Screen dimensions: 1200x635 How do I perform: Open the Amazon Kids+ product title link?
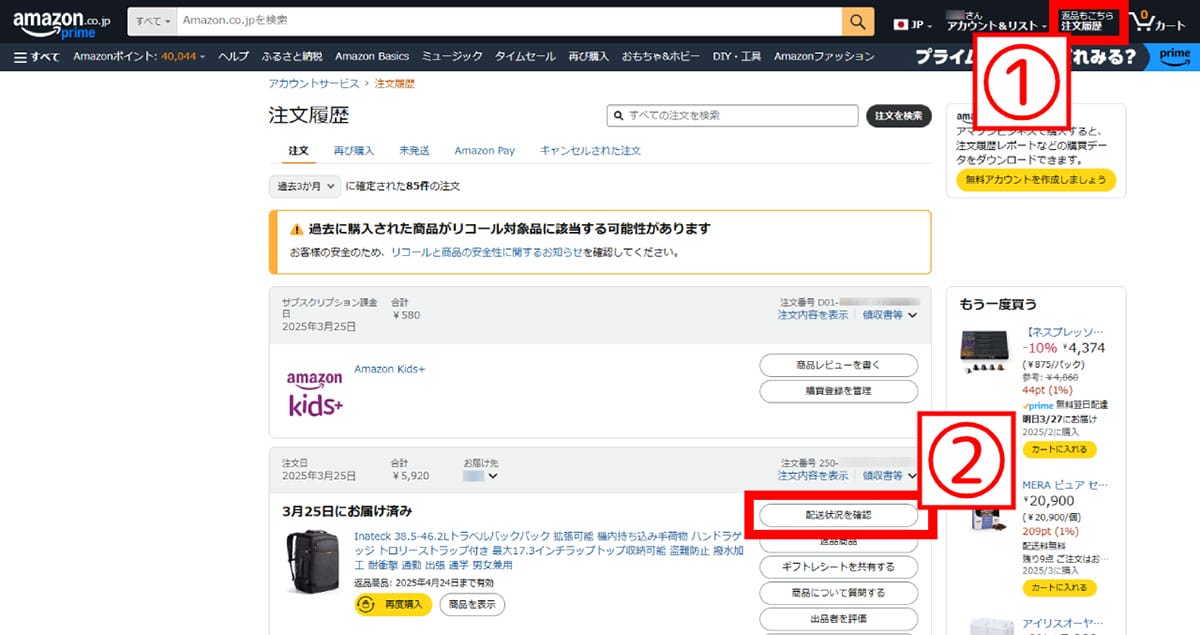point(390,370)
